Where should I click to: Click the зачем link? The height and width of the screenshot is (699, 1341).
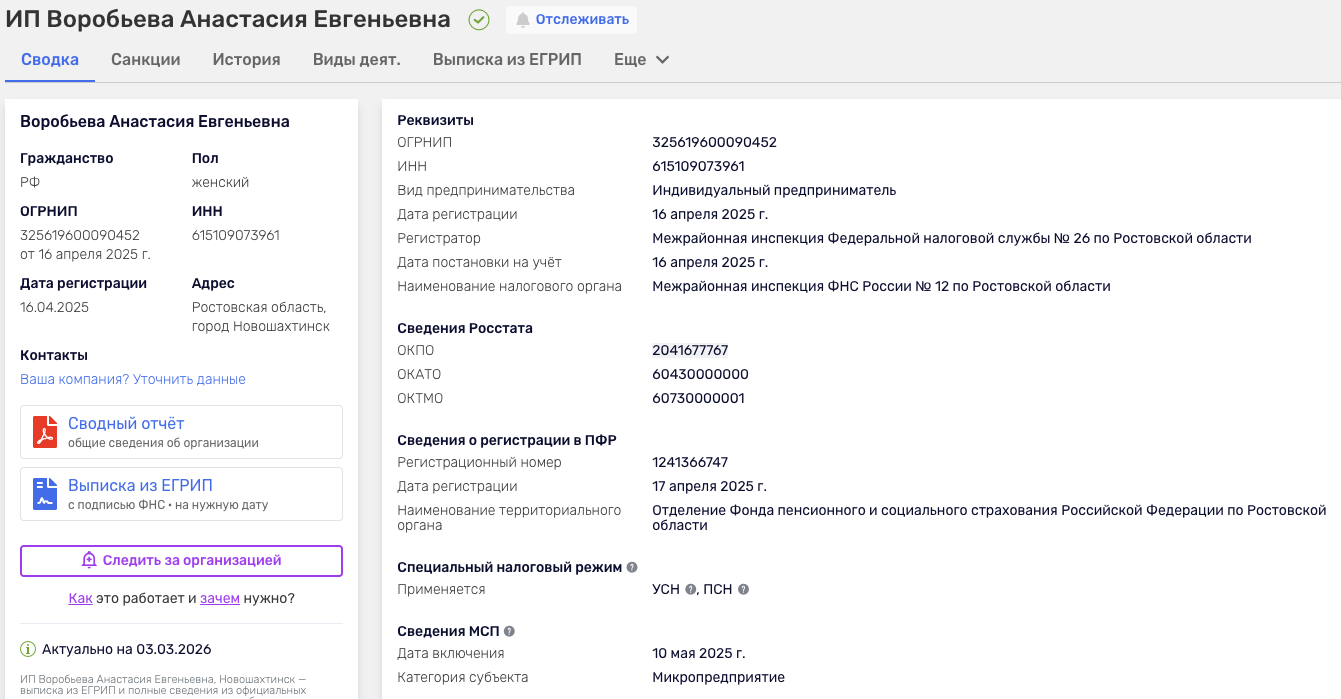(218, 597)
